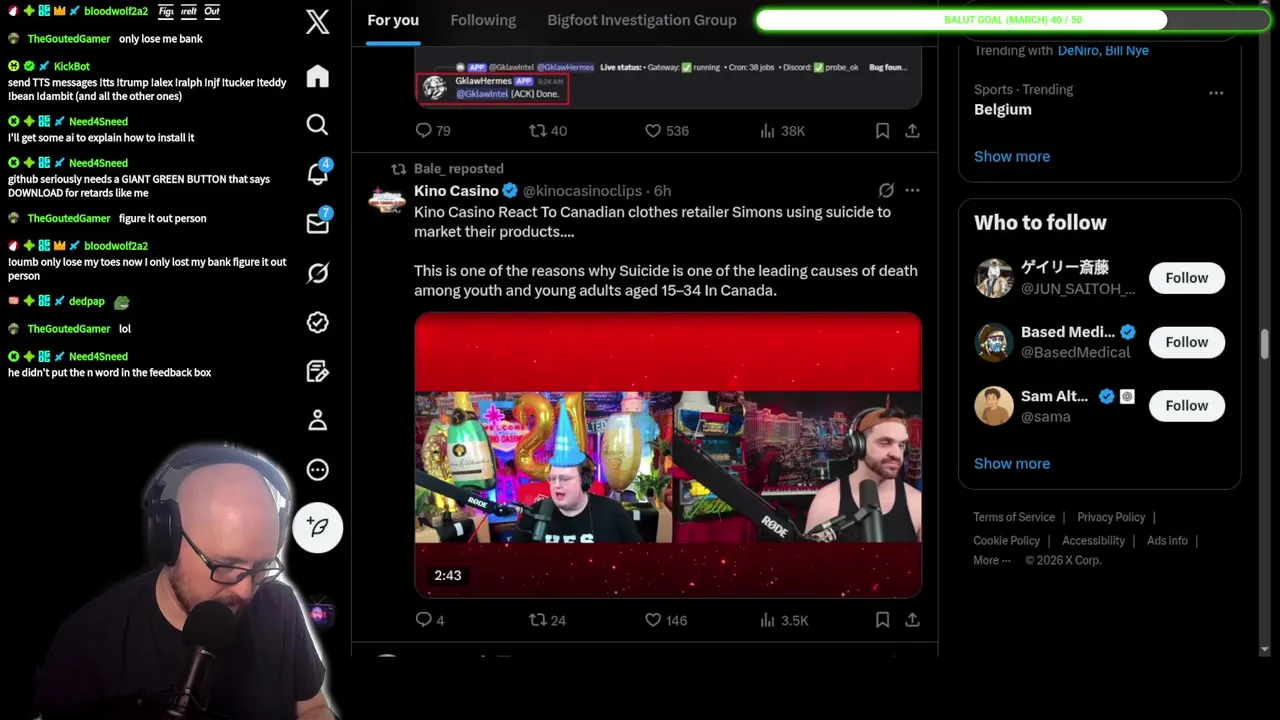
Task: Open Kino Casino profile avatar
Action: point(387,199)
